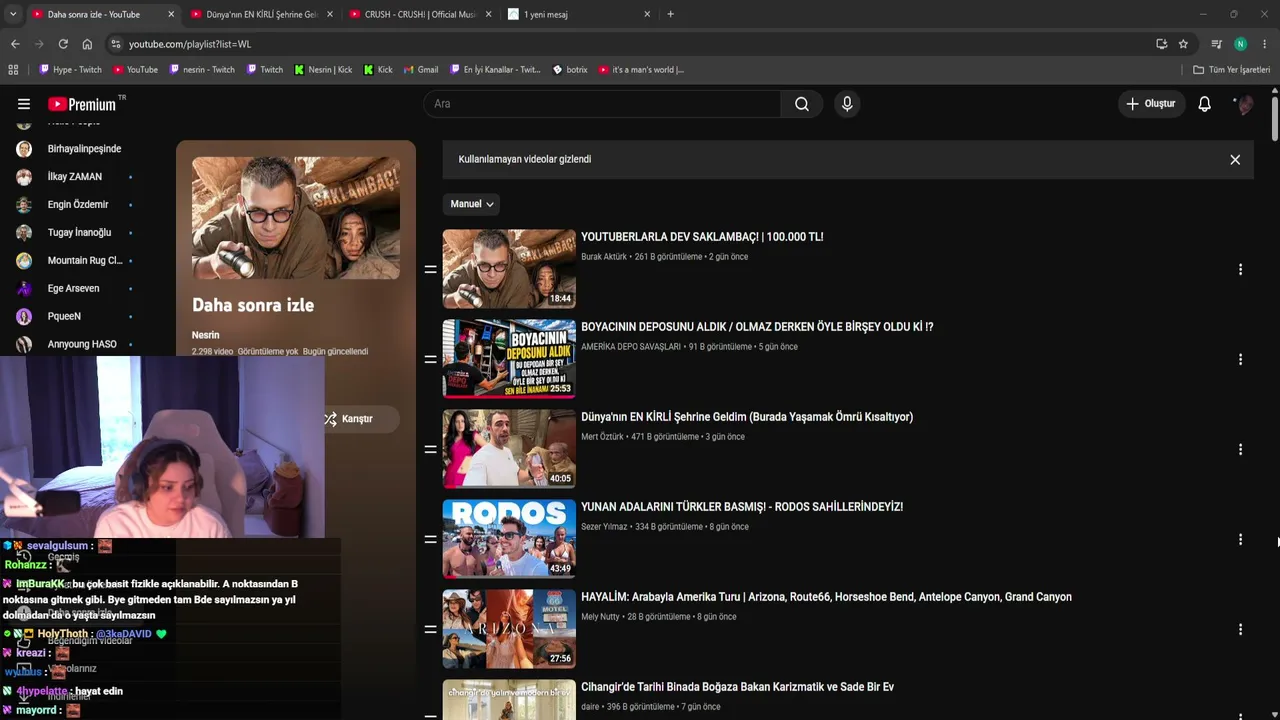Focus the YouTube Ara search field

(602, 104)
